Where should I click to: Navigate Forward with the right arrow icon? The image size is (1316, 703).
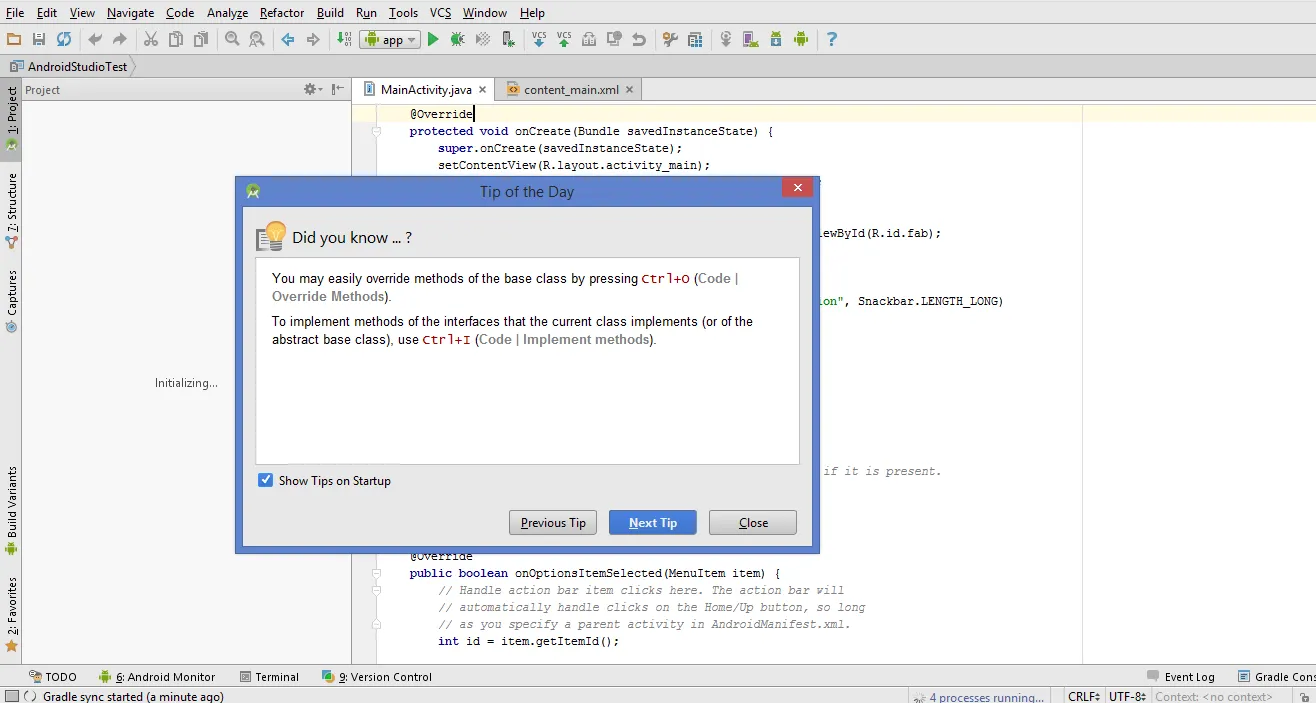[x=313, y=39]
